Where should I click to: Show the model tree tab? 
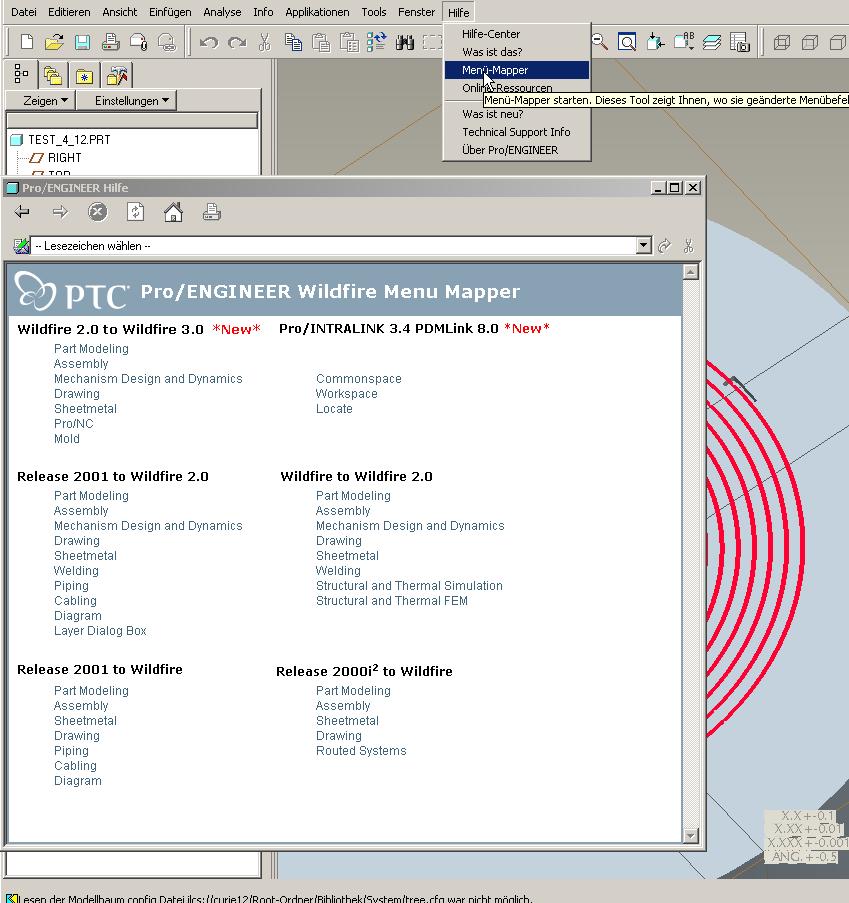pyautogui.click(x=21, y=74)
